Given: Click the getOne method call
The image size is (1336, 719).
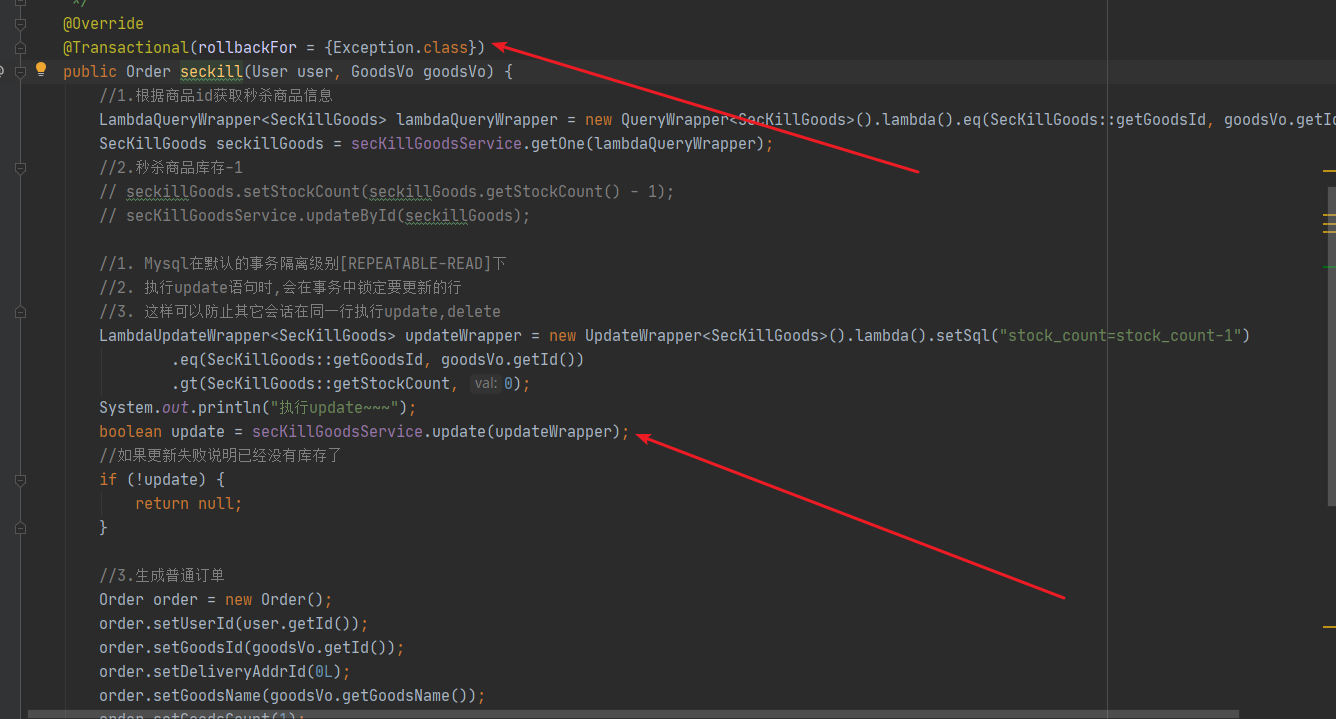Looking at the screenshot, I should tap(560, 144).
